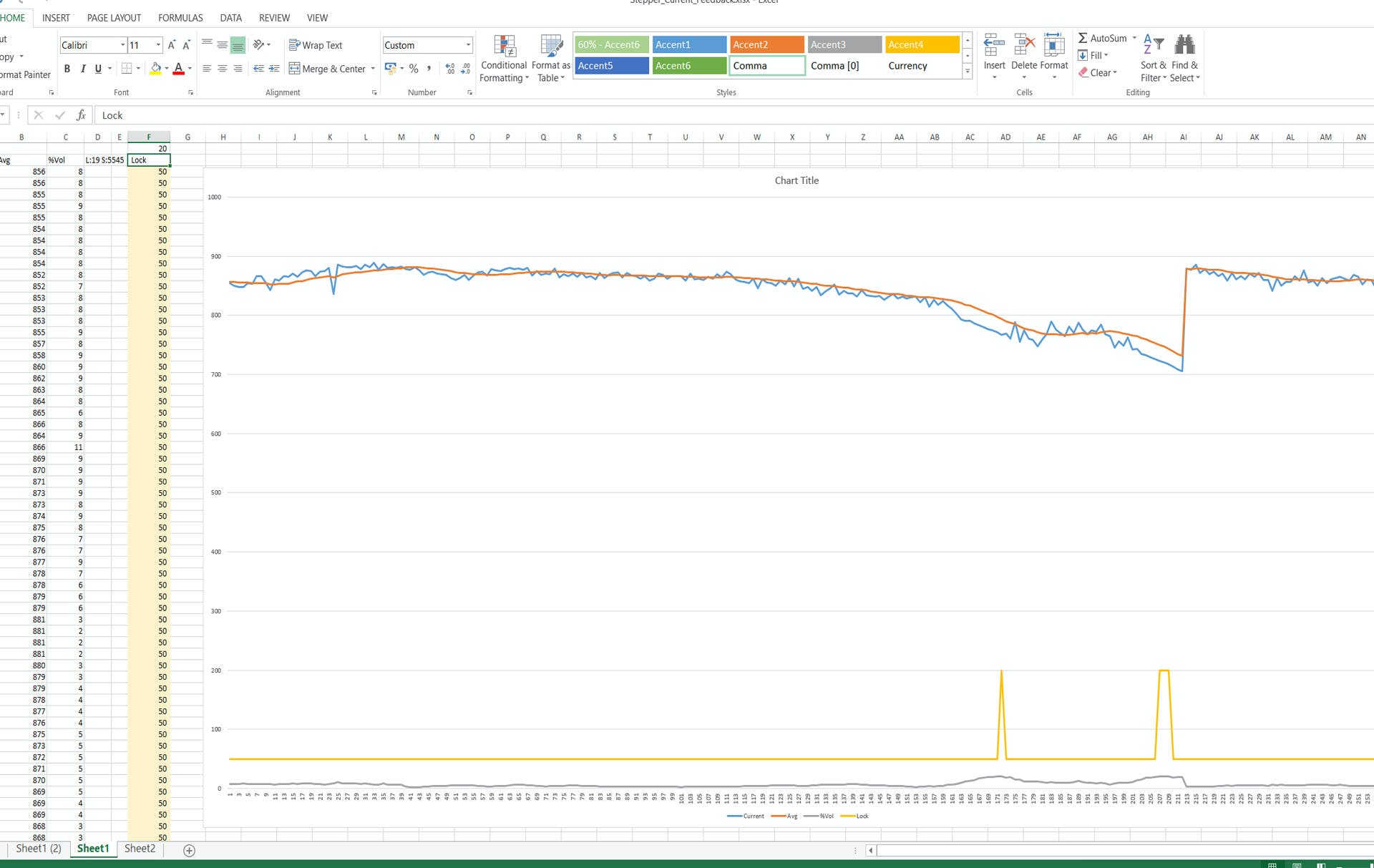Expand the Merge & Center dropdown arrow
The width and height of the screenshot is (1374, 868).
[x=373, y=69]
